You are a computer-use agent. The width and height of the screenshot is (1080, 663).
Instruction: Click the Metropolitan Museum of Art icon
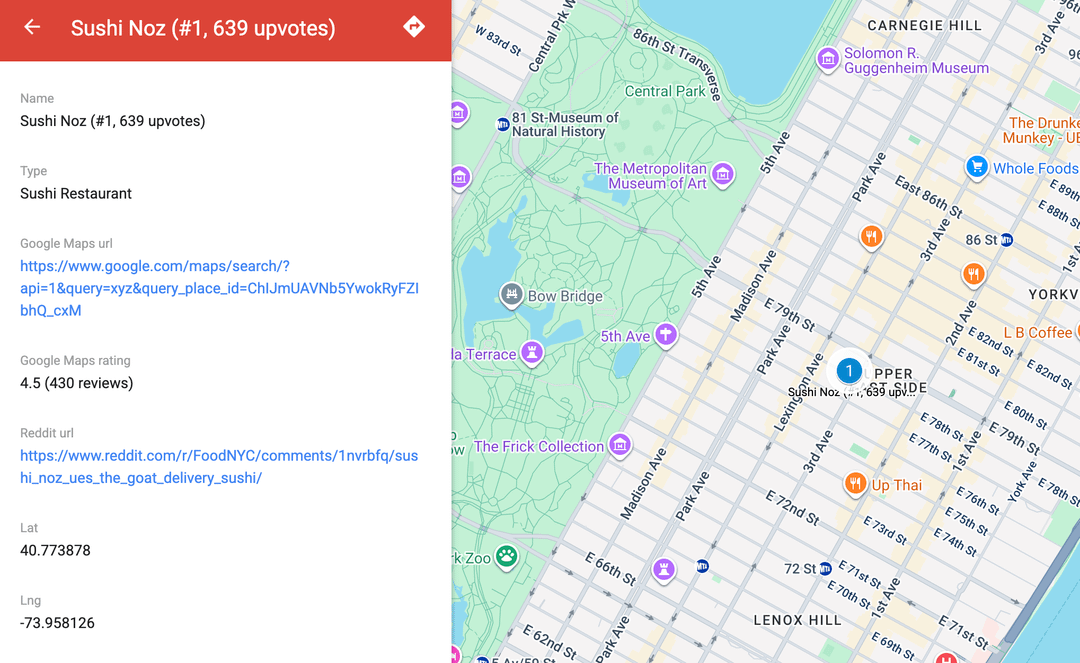pos(723,176)
